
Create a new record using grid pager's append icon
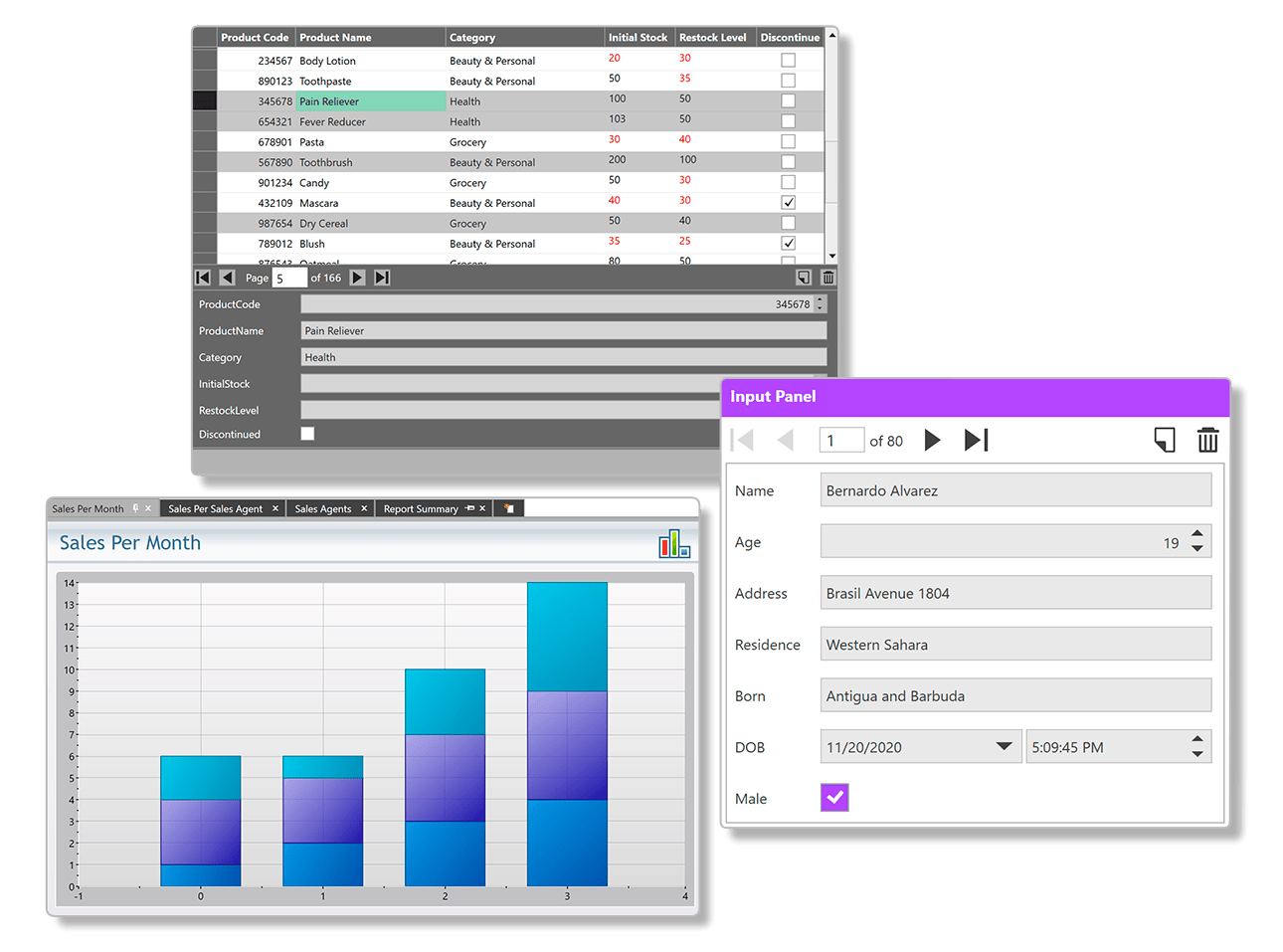coord(804,278)
